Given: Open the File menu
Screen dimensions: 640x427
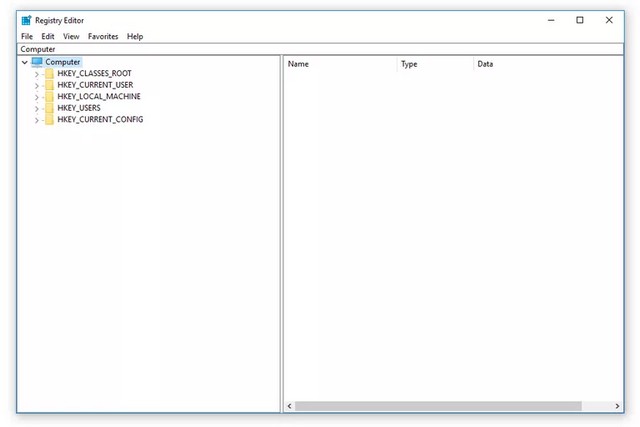Looking at the screenshot, I should (x=27, y=36).
